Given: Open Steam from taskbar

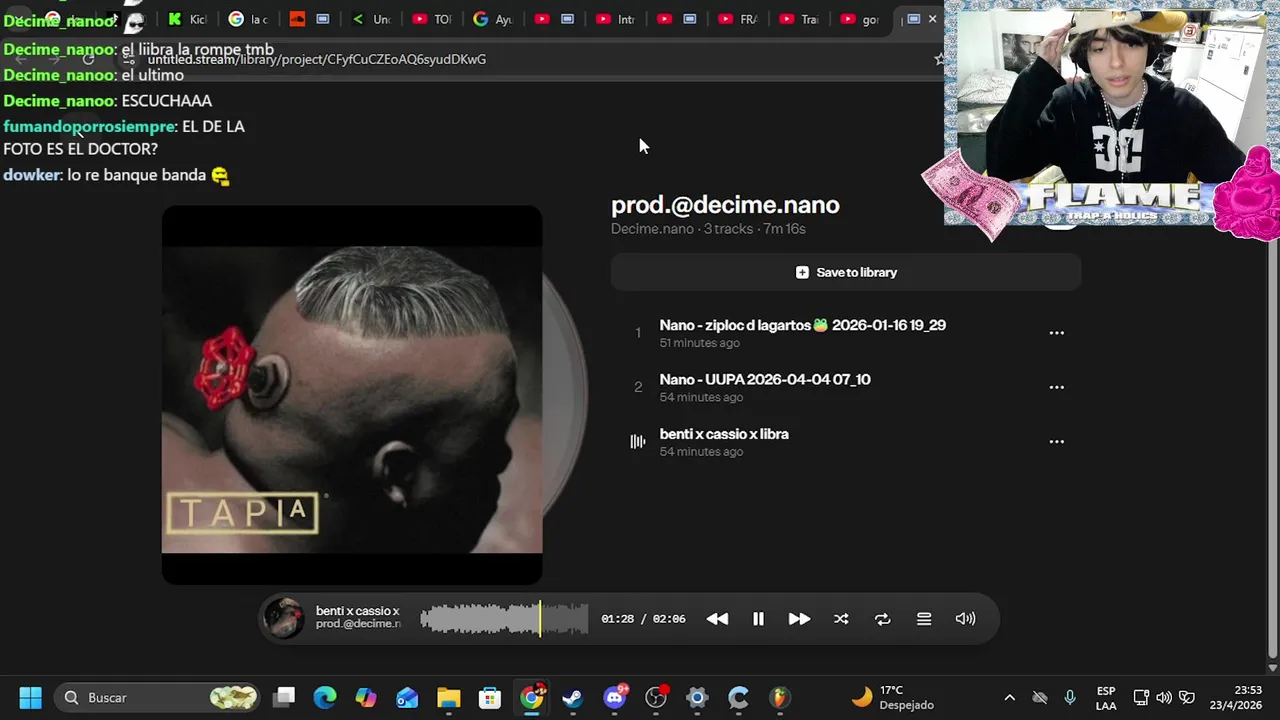Looking at the screenshot, I should pos(573,697).
